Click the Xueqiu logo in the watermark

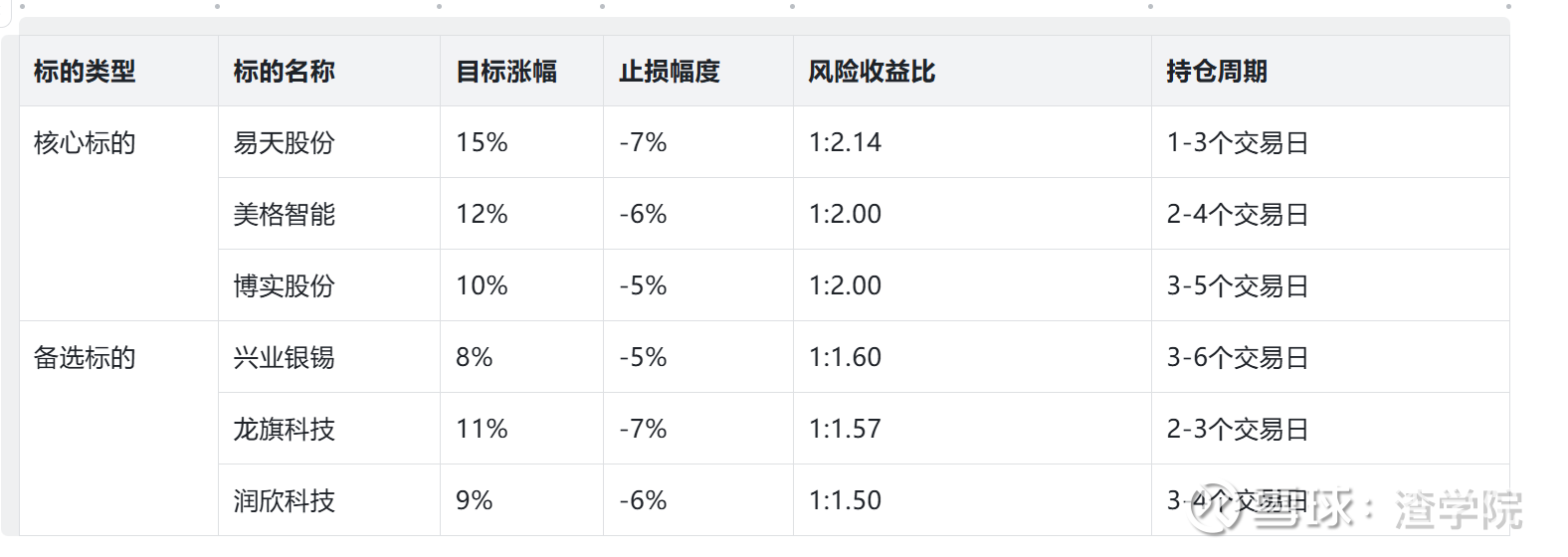(1216, 509)
